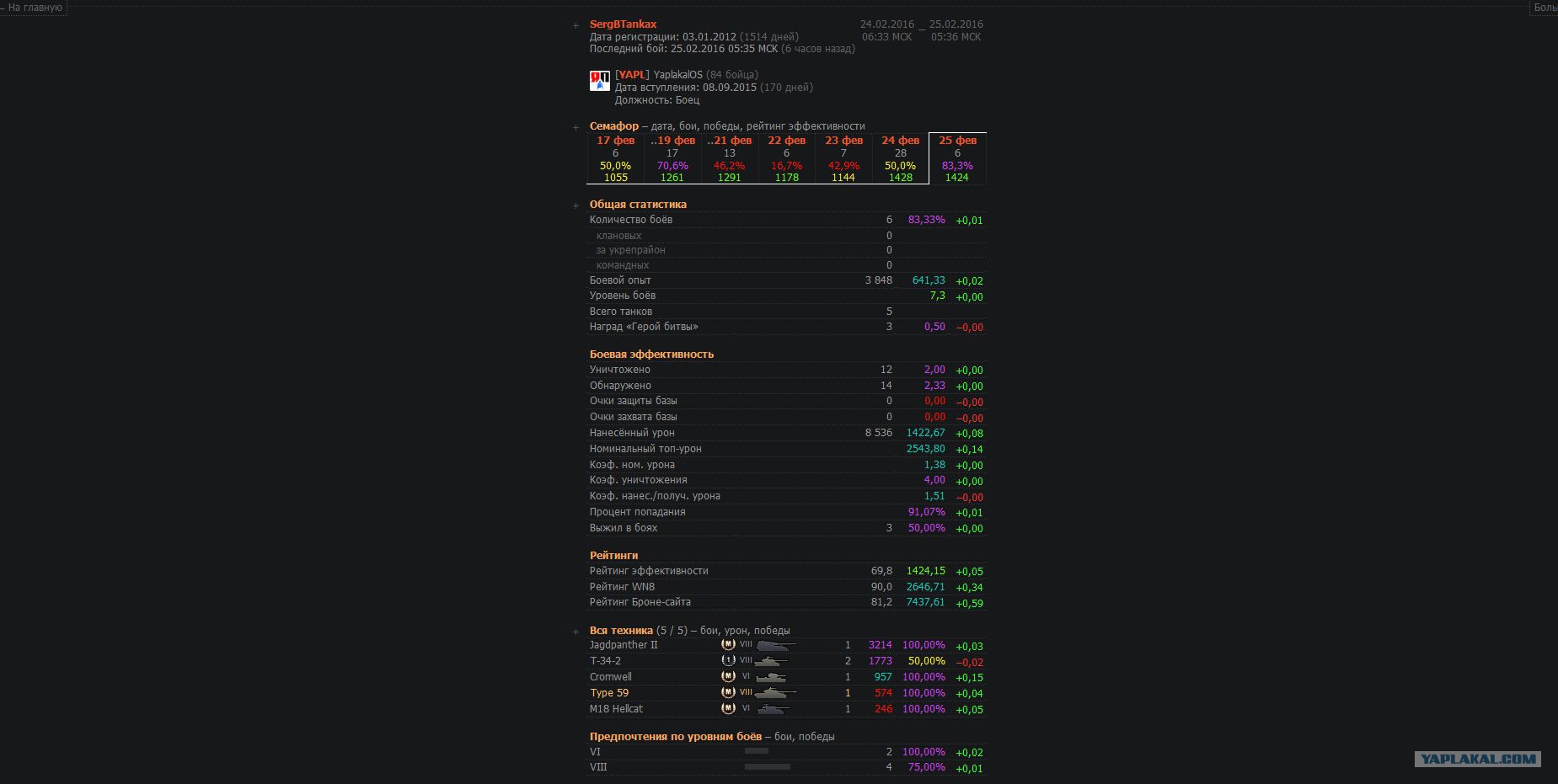
Task: Click the Рейтинг WN8 row label
Action: coord(622,587)
